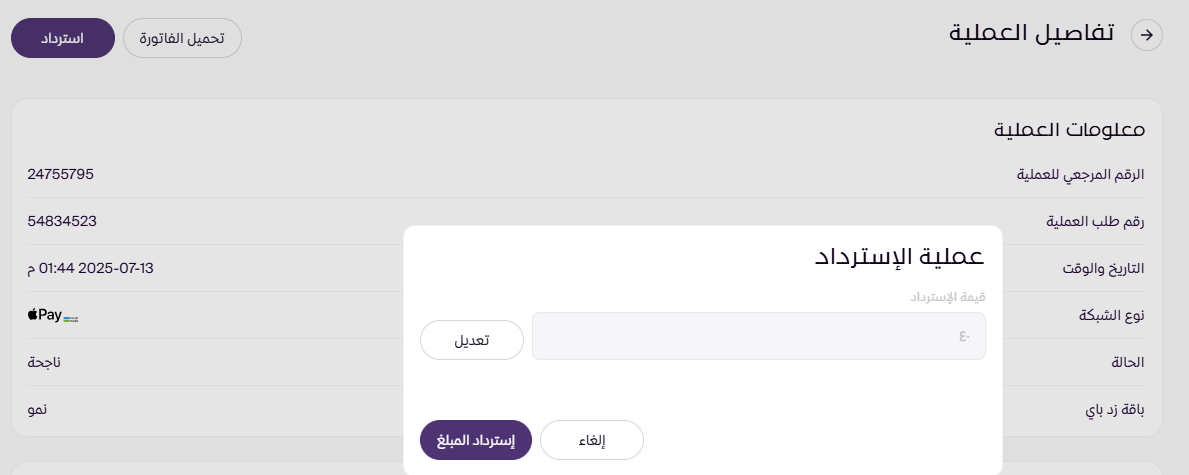
Task: Click the تفاصيل العملية page title
Action: (1031, 33)
